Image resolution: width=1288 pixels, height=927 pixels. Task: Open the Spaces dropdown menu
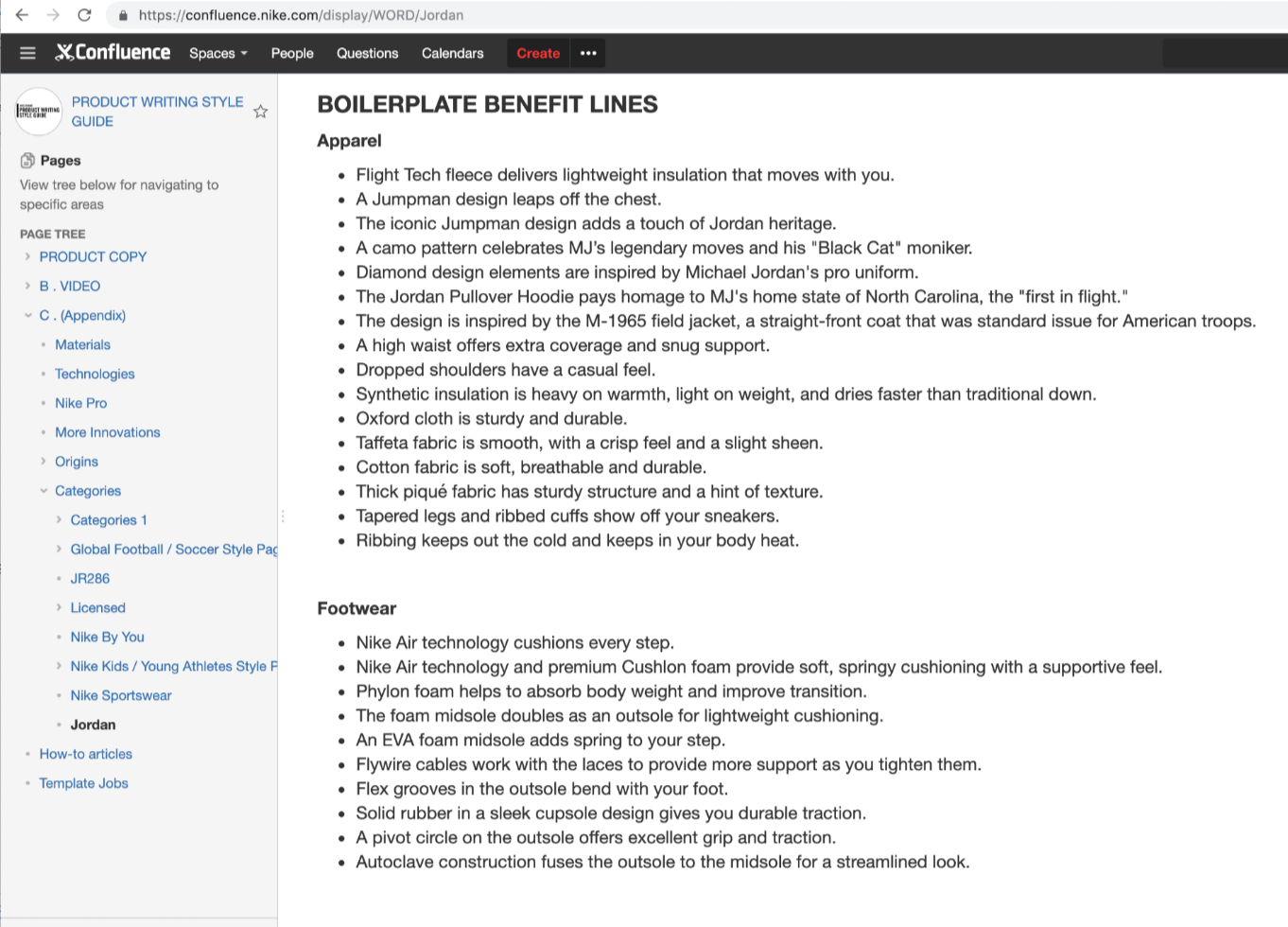(x=218, y=53)
